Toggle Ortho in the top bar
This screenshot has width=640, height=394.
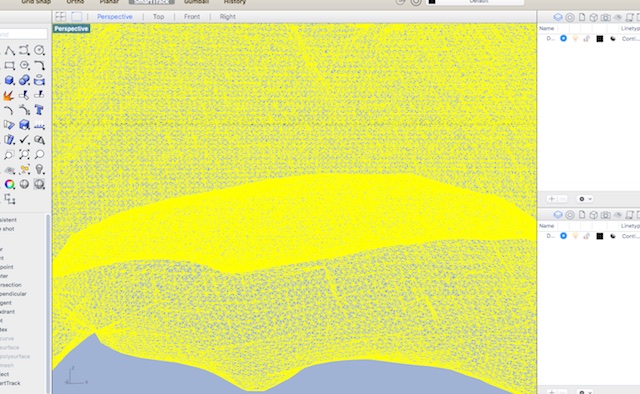[75, 2]
